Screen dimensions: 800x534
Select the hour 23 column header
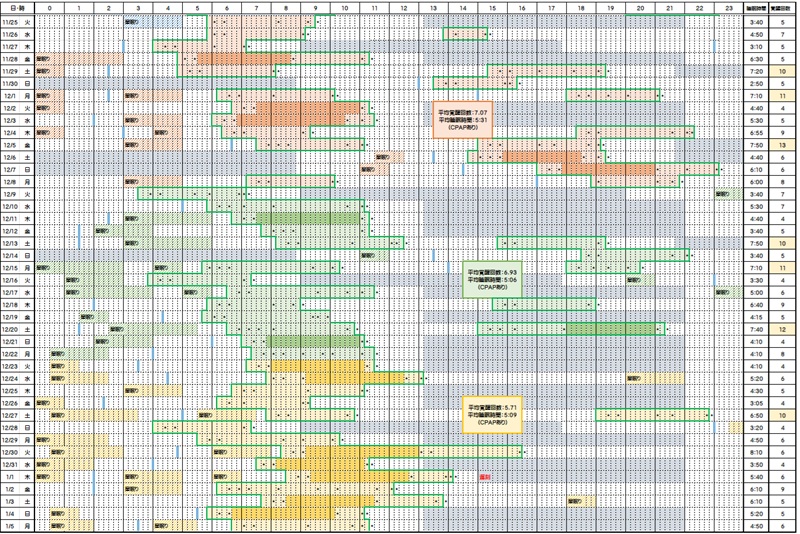point(728,8)
